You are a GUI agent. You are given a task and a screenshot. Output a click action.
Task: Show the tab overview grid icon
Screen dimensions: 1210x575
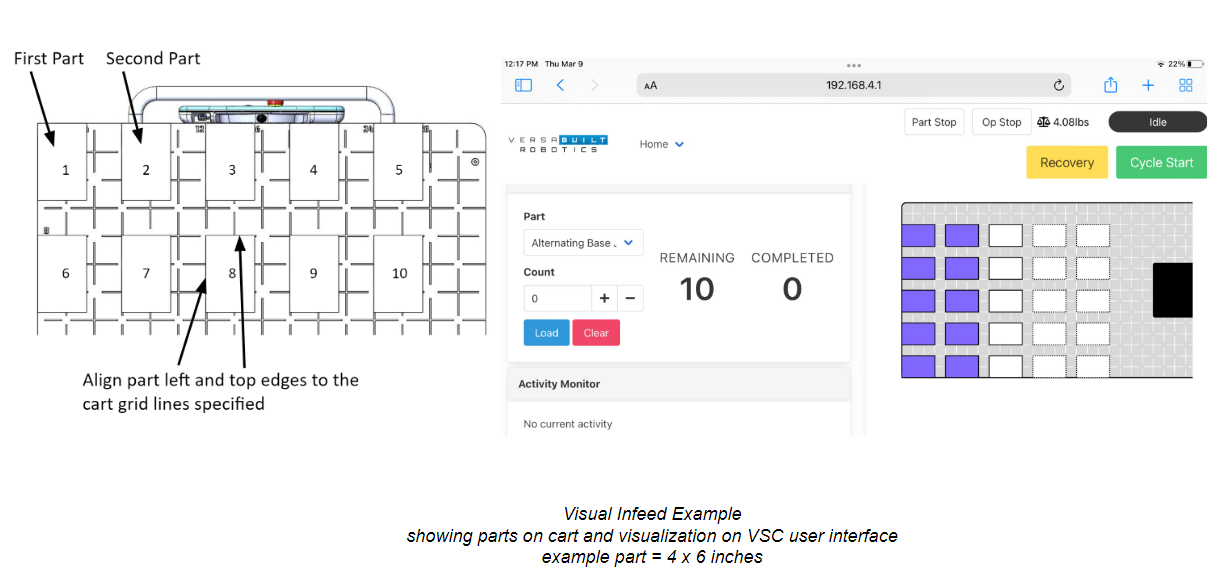(x=1186, y=85)
